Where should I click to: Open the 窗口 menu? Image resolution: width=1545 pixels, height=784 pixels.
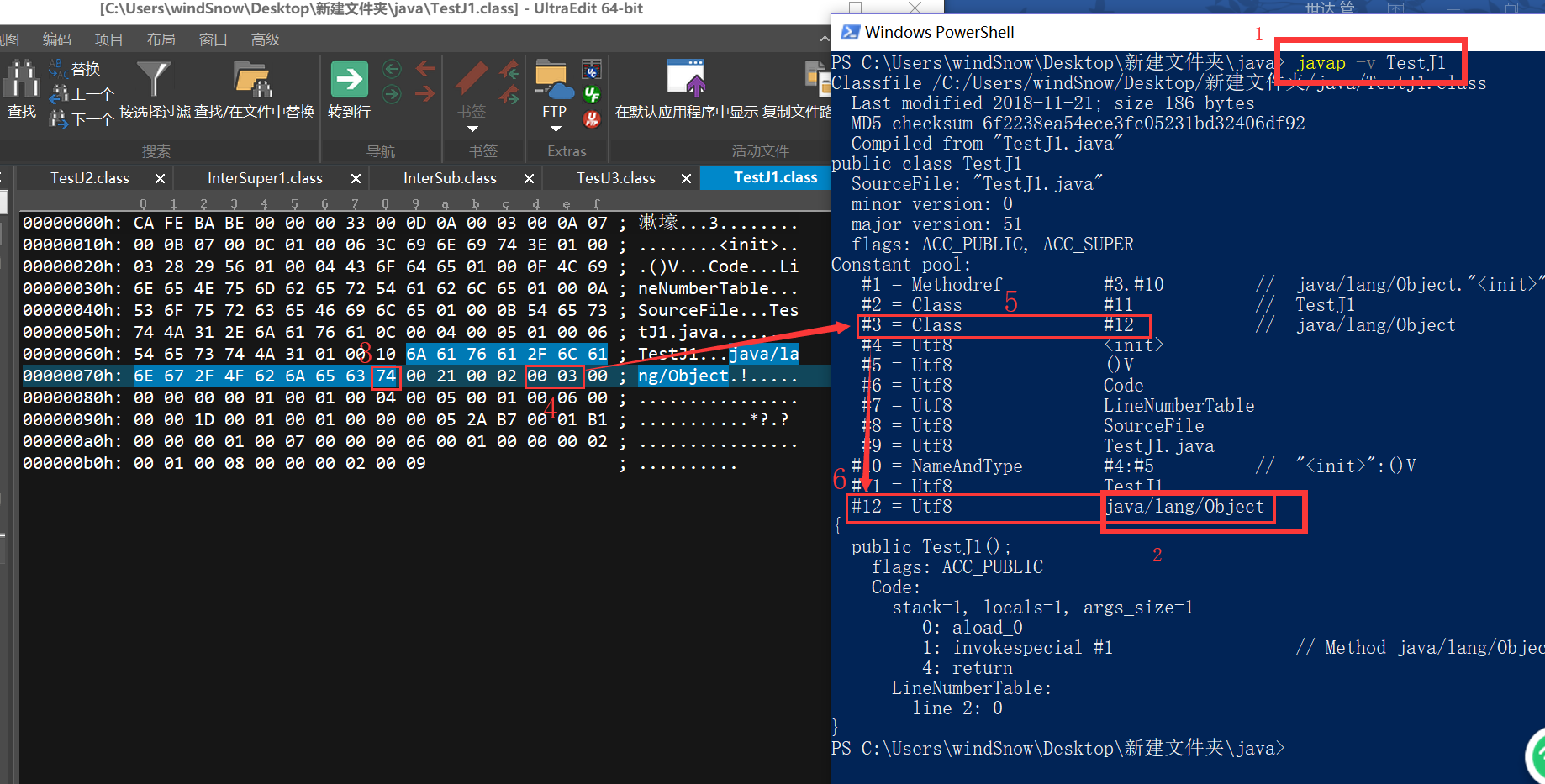(x=214, y=39)
